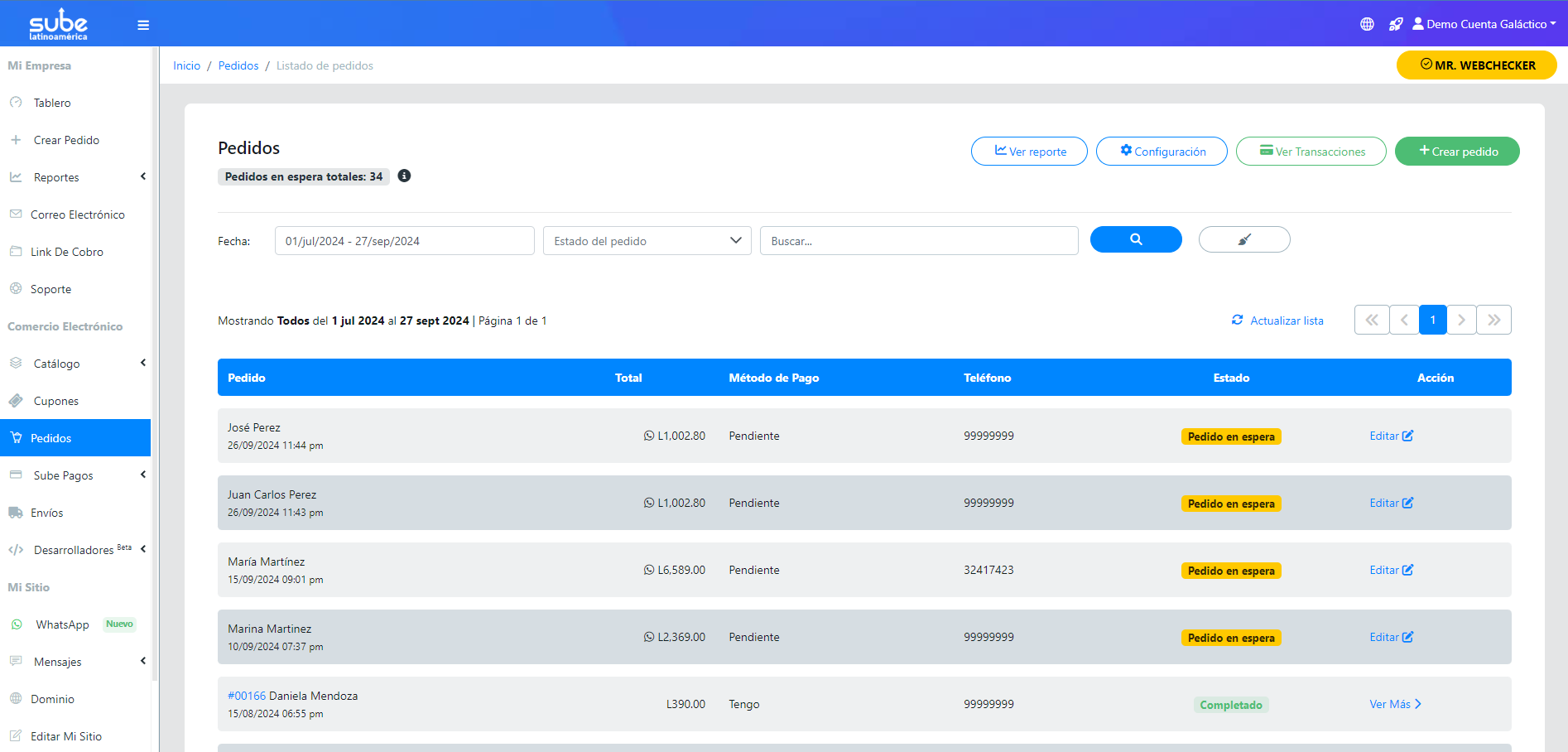Click Editar for Juan Carlos Perez order
Viewport: 1568px width, 752px height.
tap(1391, 503)
